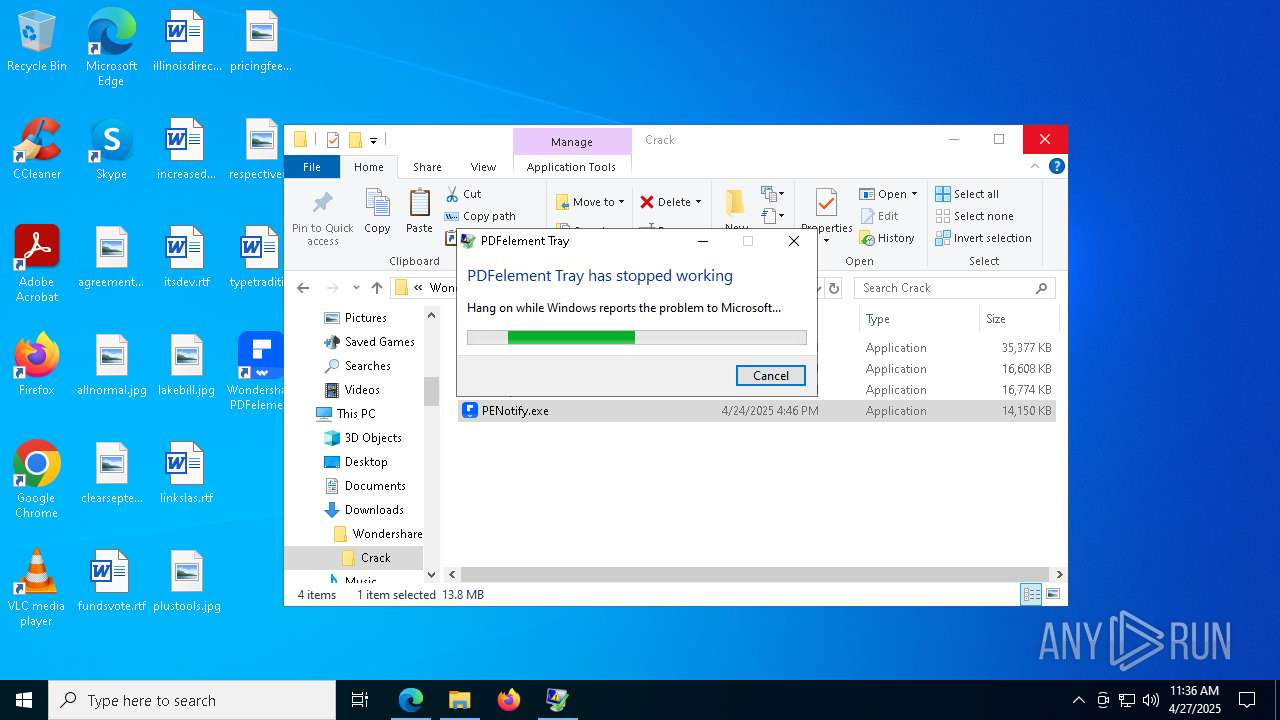Click the horizontal scrollbar right arrow

pos(1059,575)
